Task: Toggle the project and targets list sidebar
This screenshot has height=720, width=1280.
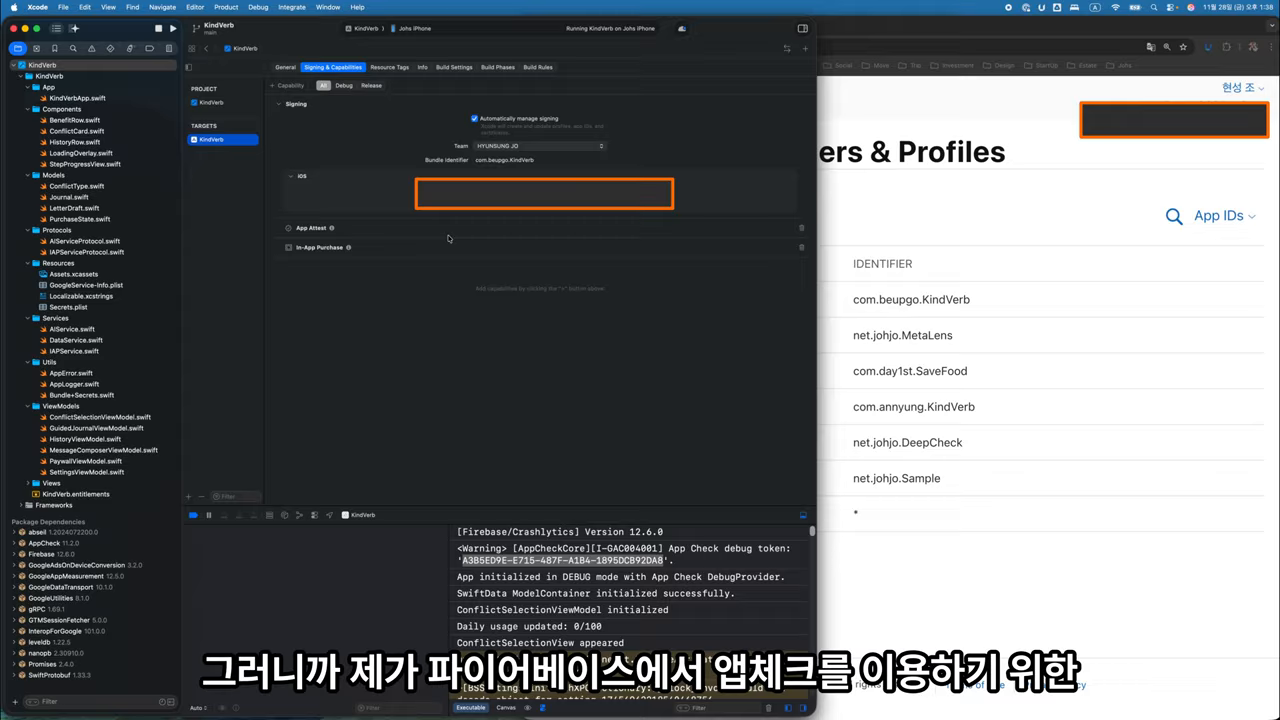Action: pos(189,67)
